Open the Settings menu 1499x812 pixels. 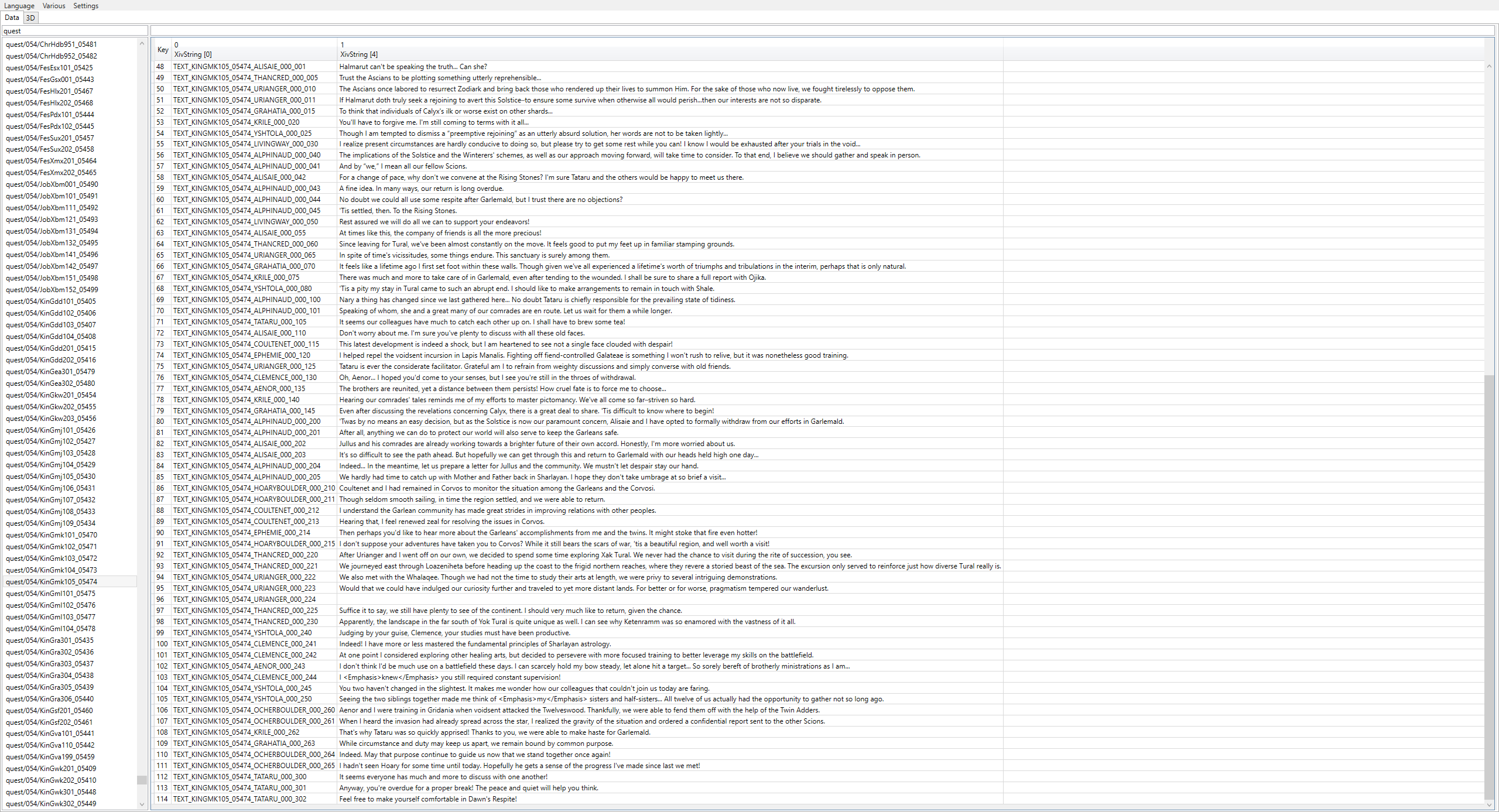pyautogui.click(x=85, y=6)
